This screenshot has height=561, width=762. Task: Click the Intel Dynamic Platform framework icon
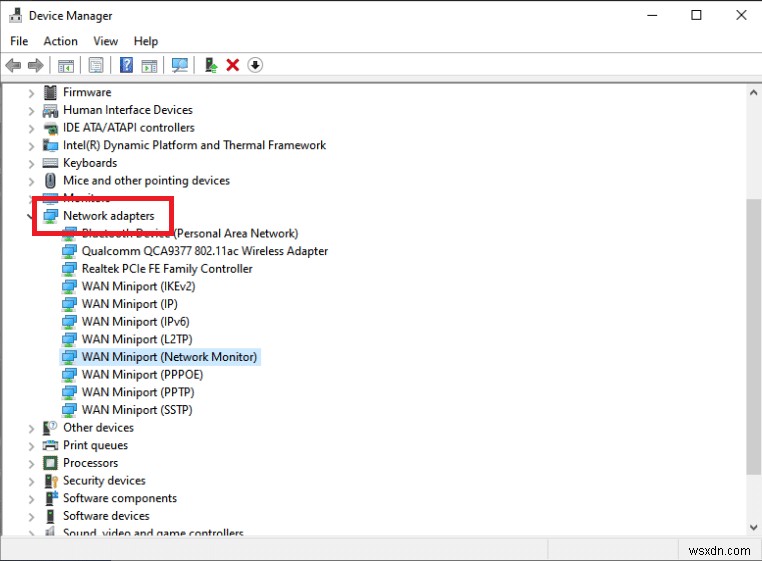point(50,145)
